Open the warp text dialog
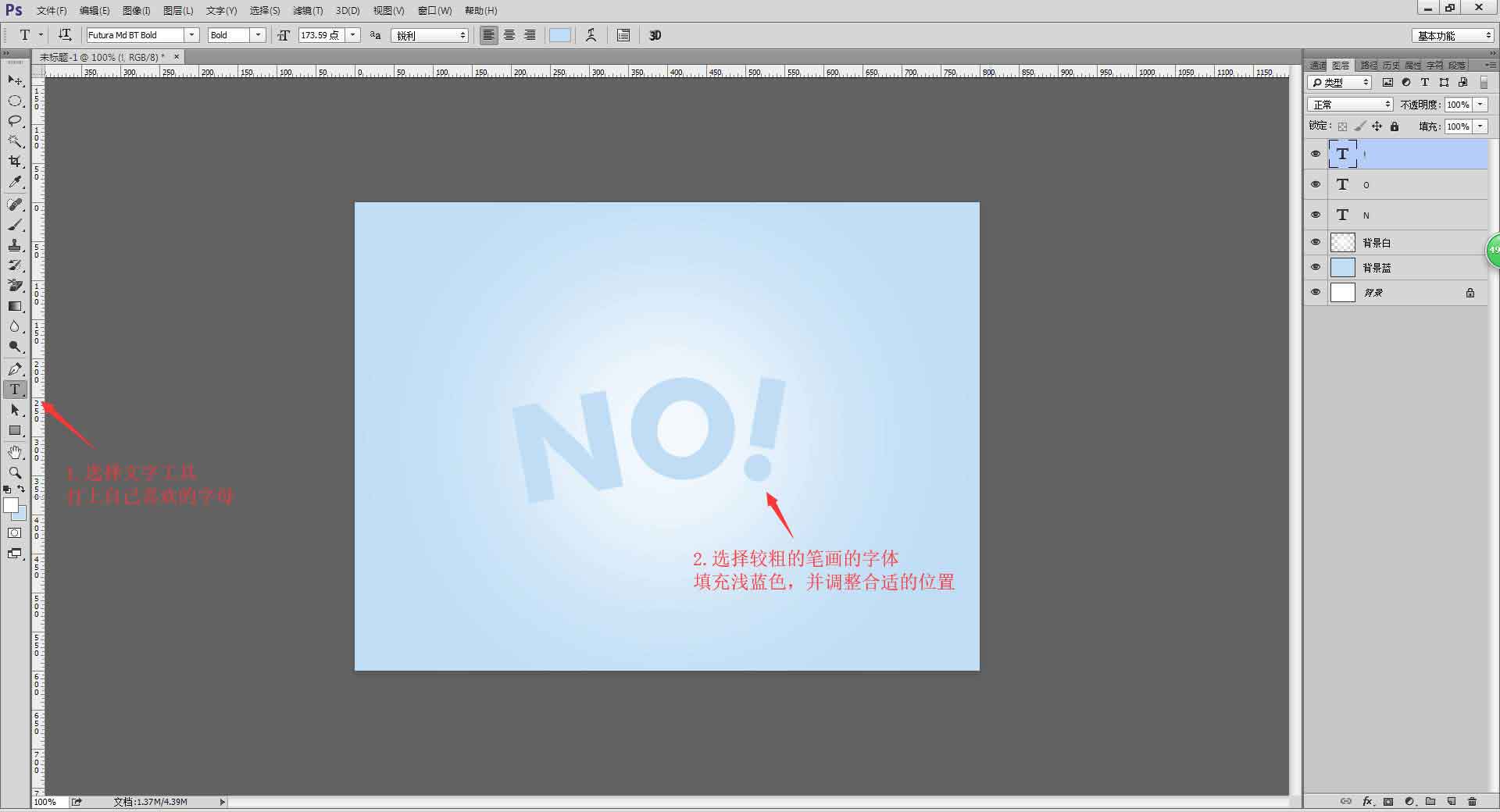 tap(591, 35)
